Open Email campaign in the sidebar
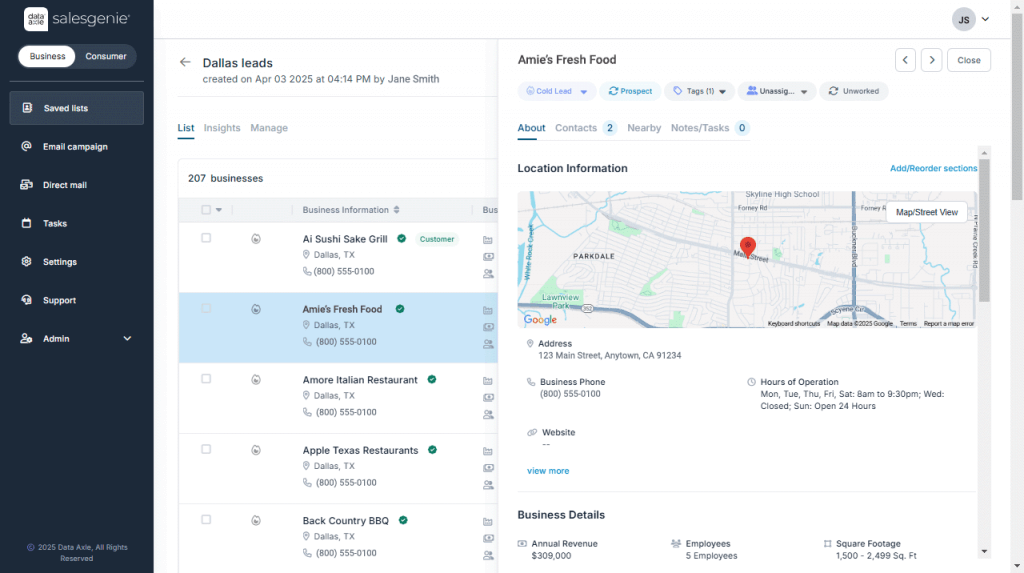 (x=76, y=146)
